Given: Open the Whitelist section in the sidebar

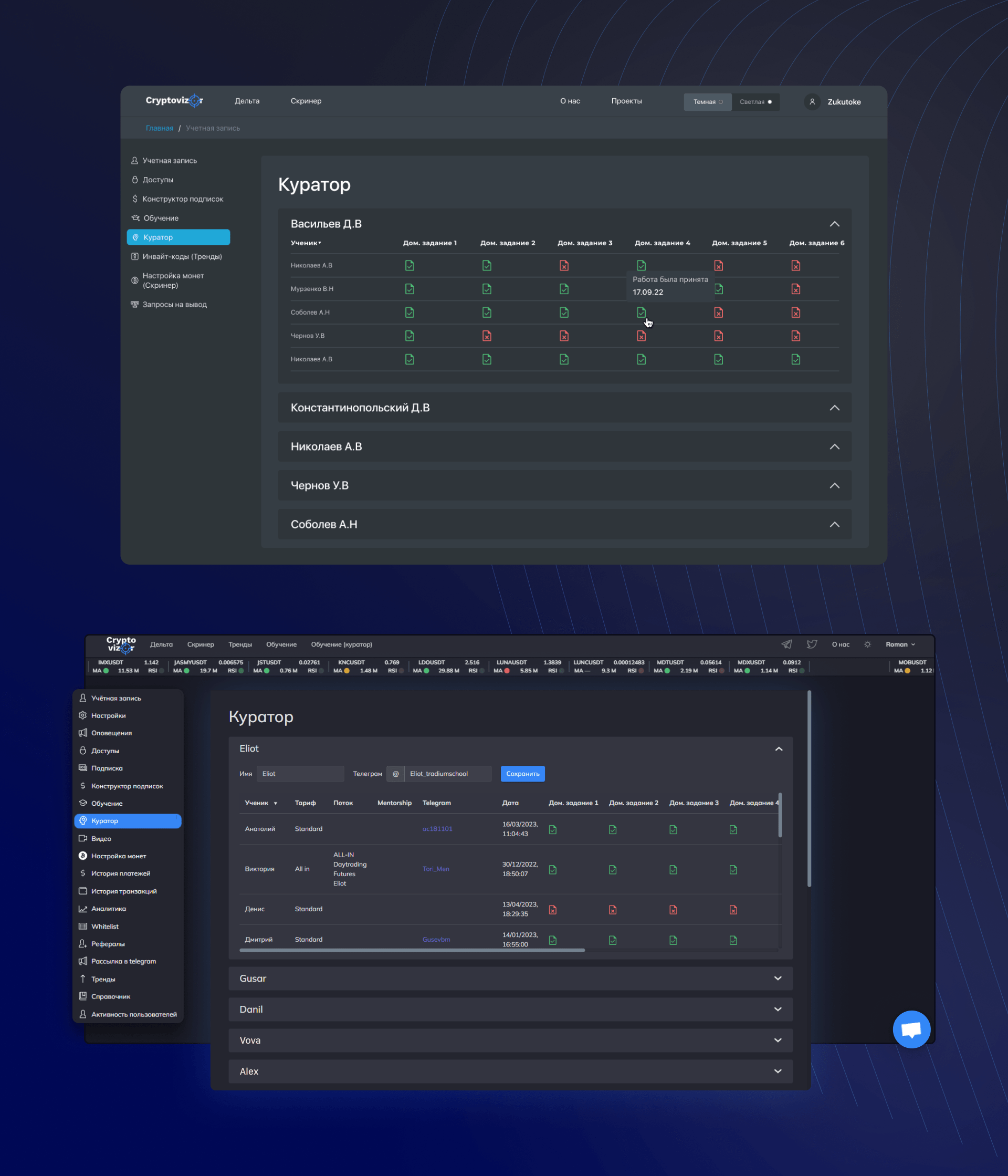Looking at the screenshot, I should click(105, 925).
